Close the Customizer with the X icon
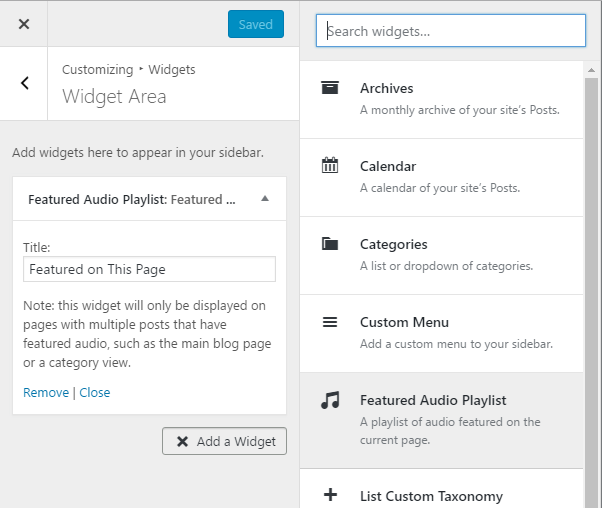The image size is (602, 508). pyautogui.click(x=24, y=24)
